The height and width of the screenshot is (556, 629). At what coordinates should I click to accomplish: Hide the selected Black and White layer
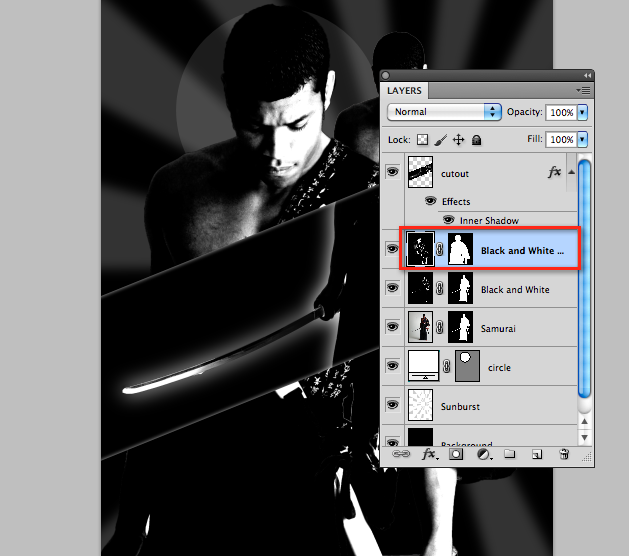pos(392,248)
